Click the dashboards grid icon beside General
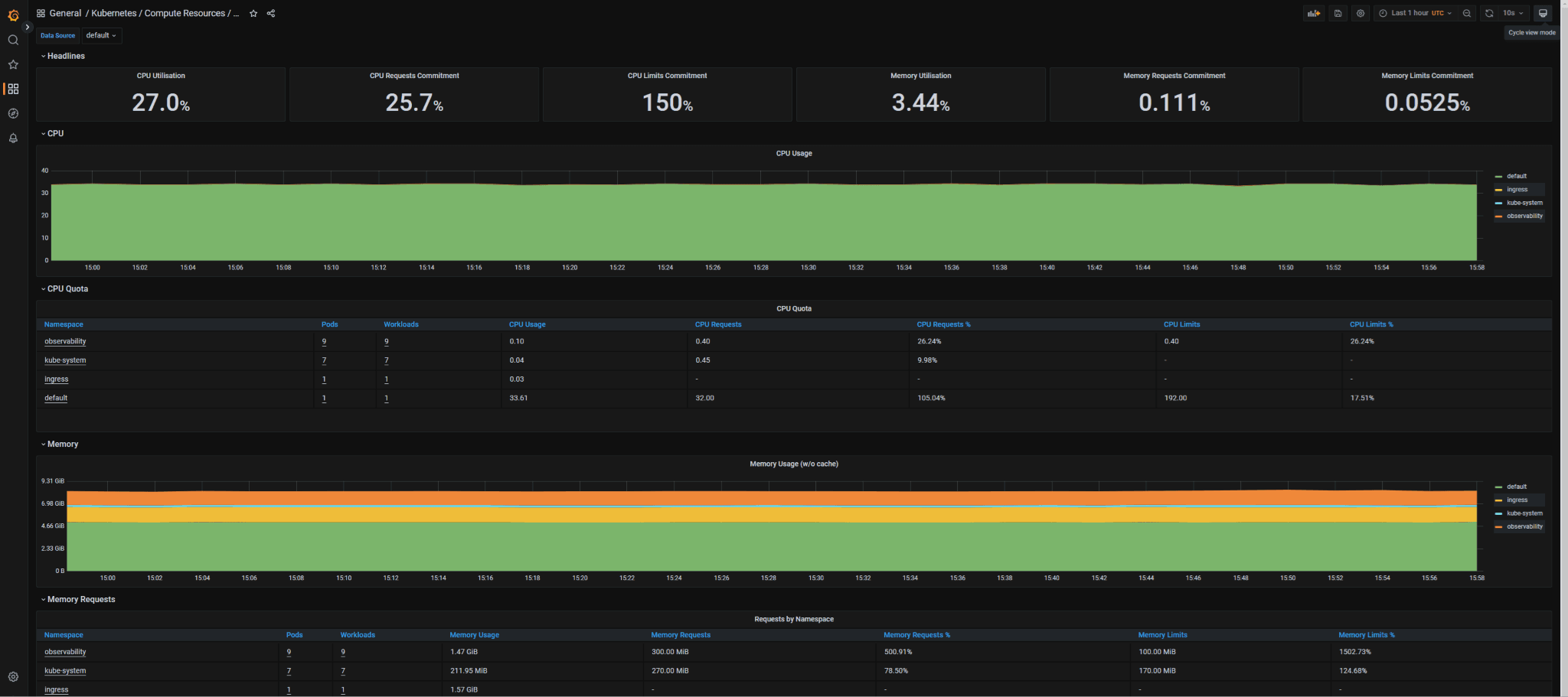 (x=41, y=13)
